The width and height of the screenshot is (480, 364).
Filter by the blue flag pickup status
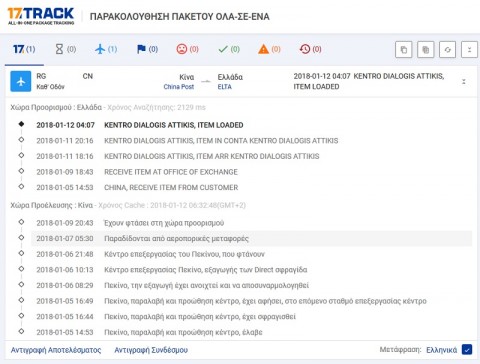pyautogui.click(x=147, y=49)
